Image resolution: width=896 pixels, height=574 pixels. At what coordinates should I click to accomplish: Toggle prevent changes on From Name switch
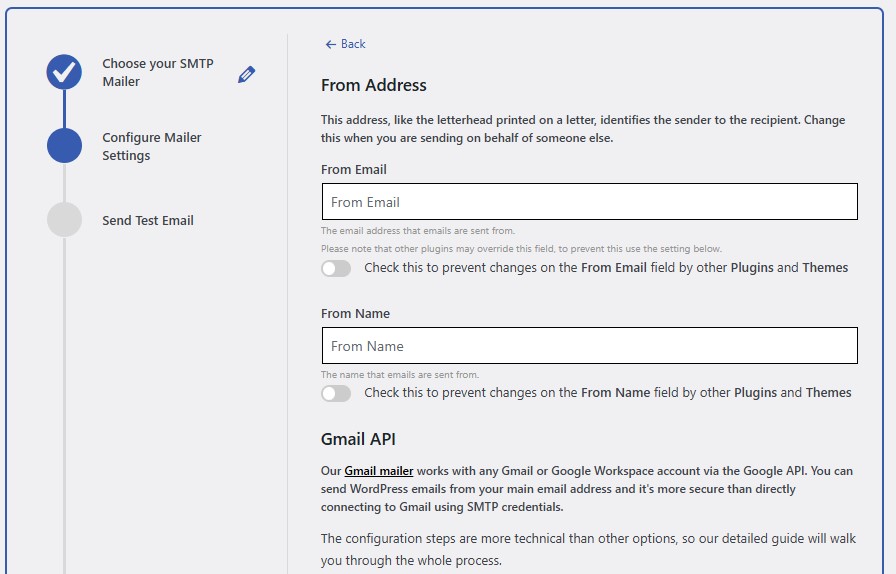tap(336, 393)
